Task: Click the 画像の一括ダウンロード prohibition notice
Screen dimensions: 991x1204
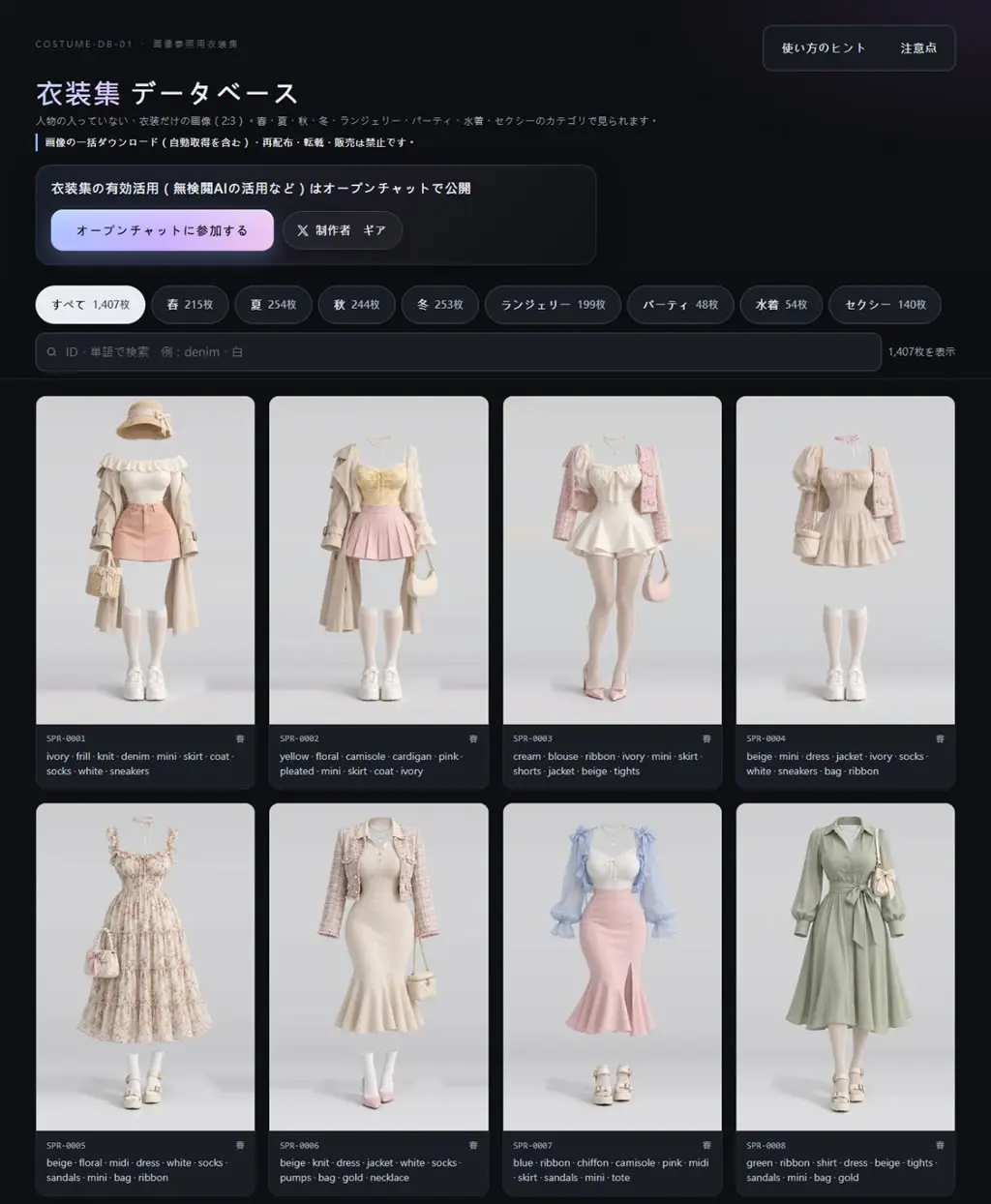Action: pyautogui.click(x=229, y=142)
